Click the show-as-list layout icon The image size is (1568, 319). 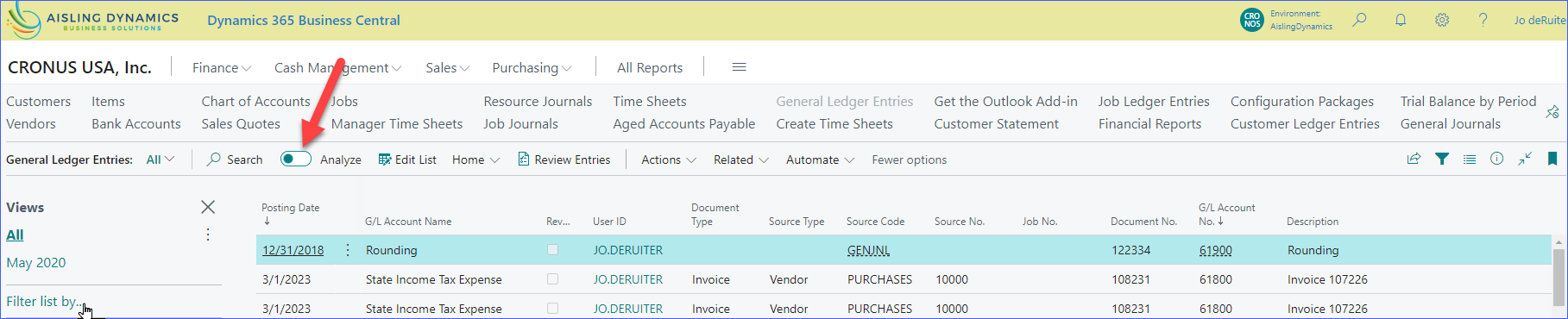click(1470, 159)
